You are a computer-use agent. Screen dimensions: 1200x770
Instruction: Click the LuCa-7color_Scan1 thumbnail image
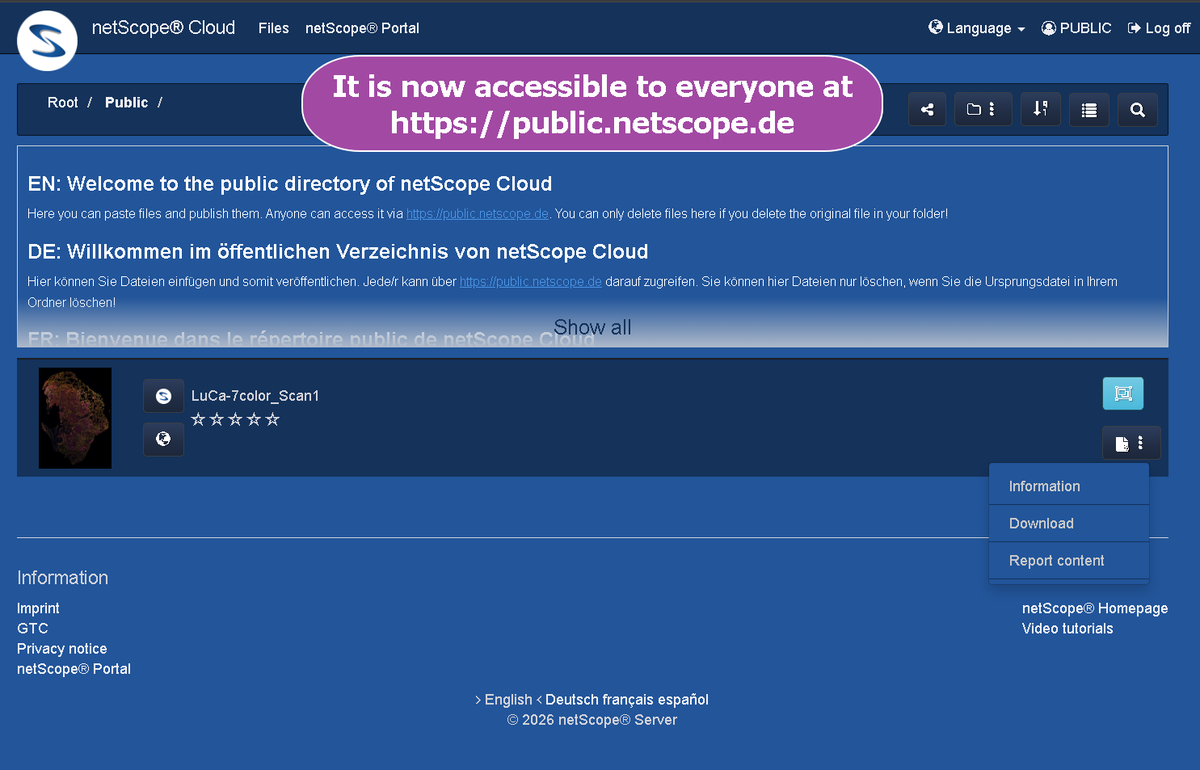tap(74, 418)
